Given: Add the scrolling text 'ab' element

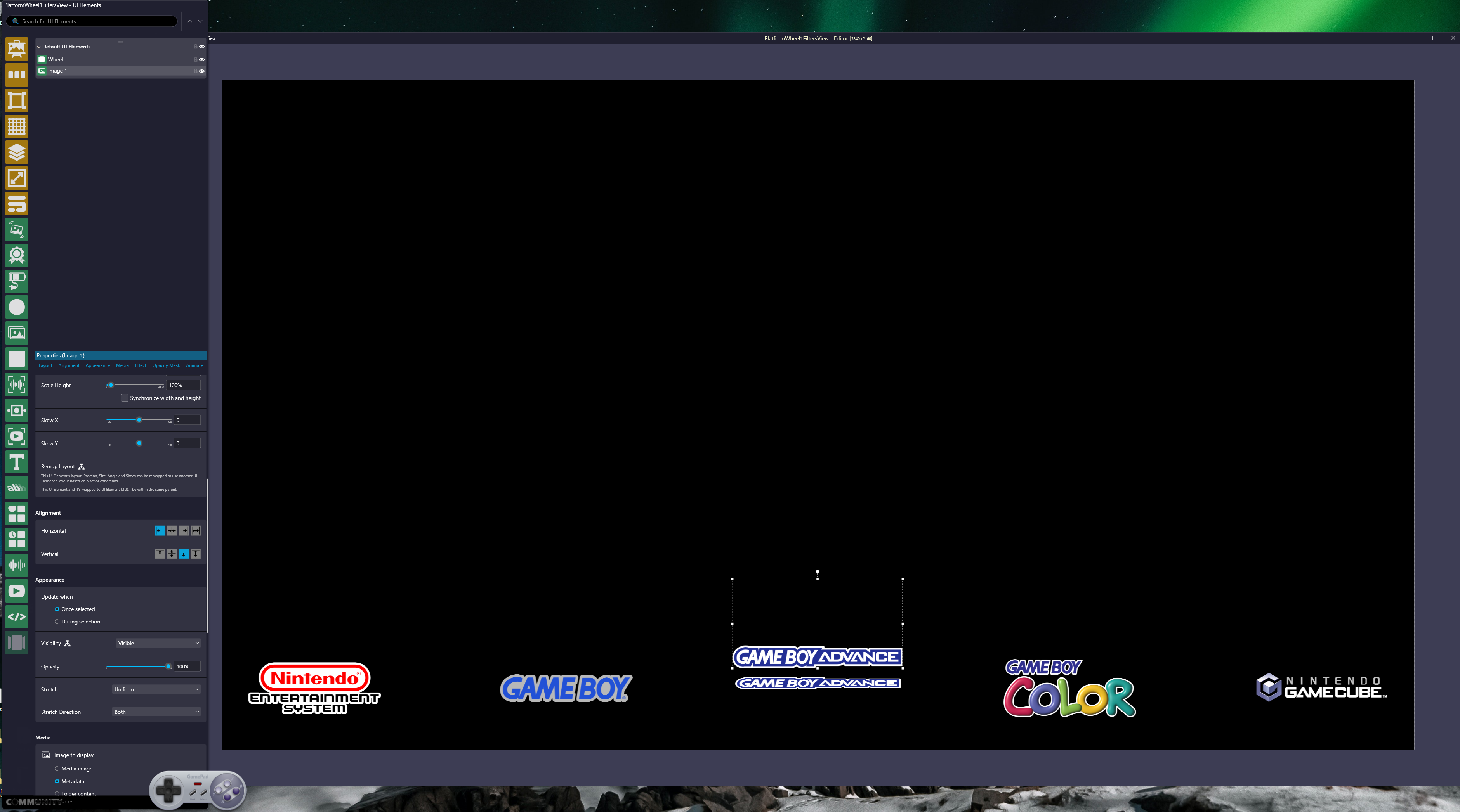Looking at the screenshot, I should point(16,488).
